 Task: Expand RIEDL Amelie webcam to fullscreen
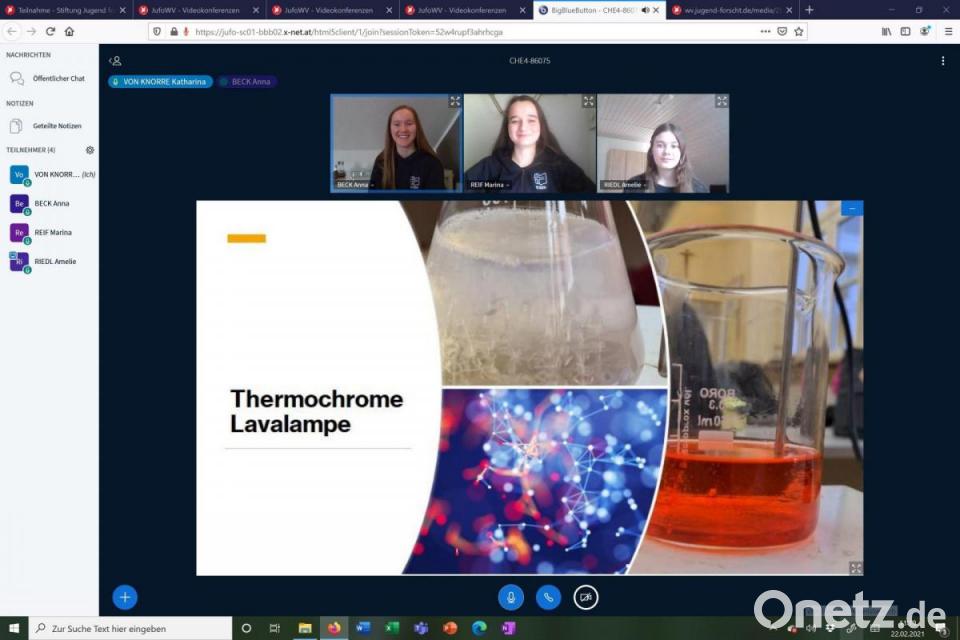point(721,101)
